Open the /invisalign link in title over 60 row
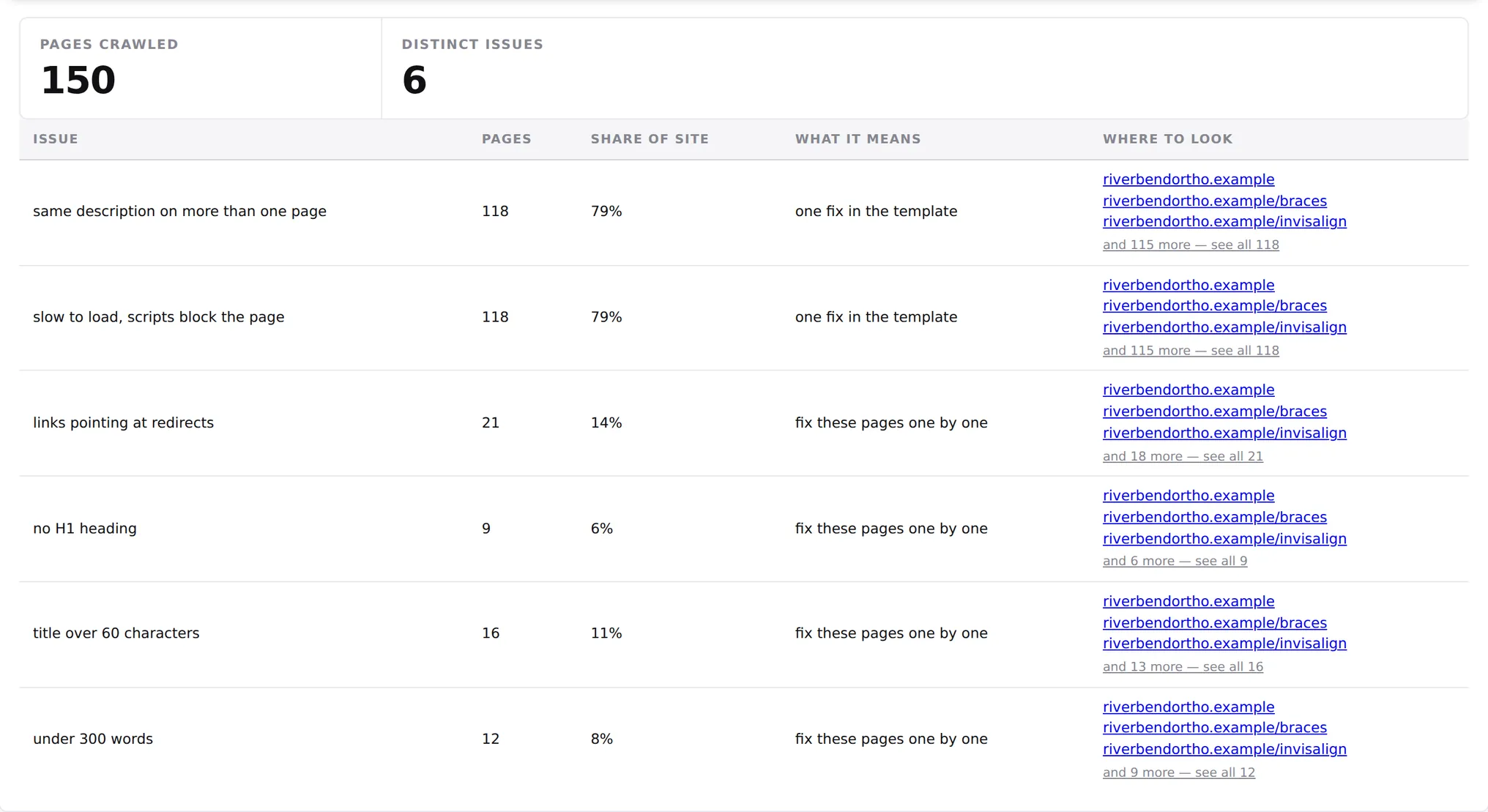Screen dimensions: 1488x812 pyautogui.click(x=1224, y=643)
